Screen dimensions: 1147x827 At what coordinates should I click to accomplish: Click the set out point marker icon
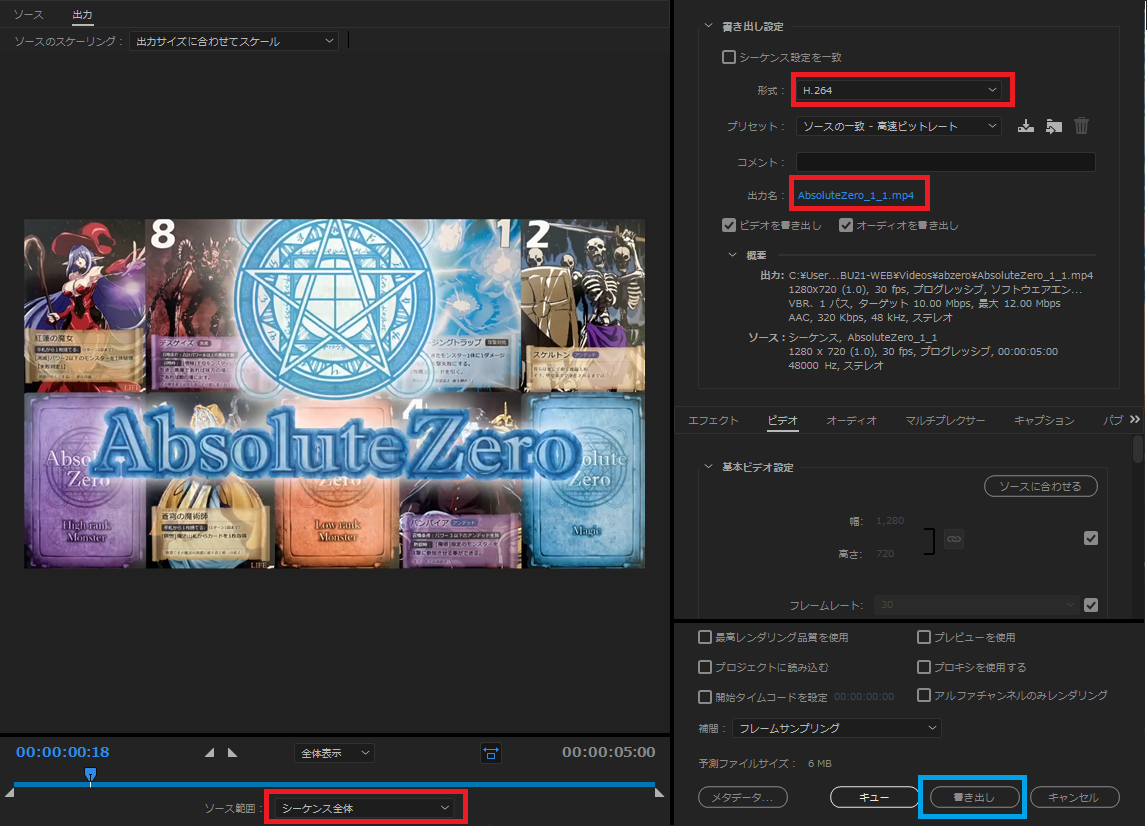pyautogui.click(x=232, y=753)
